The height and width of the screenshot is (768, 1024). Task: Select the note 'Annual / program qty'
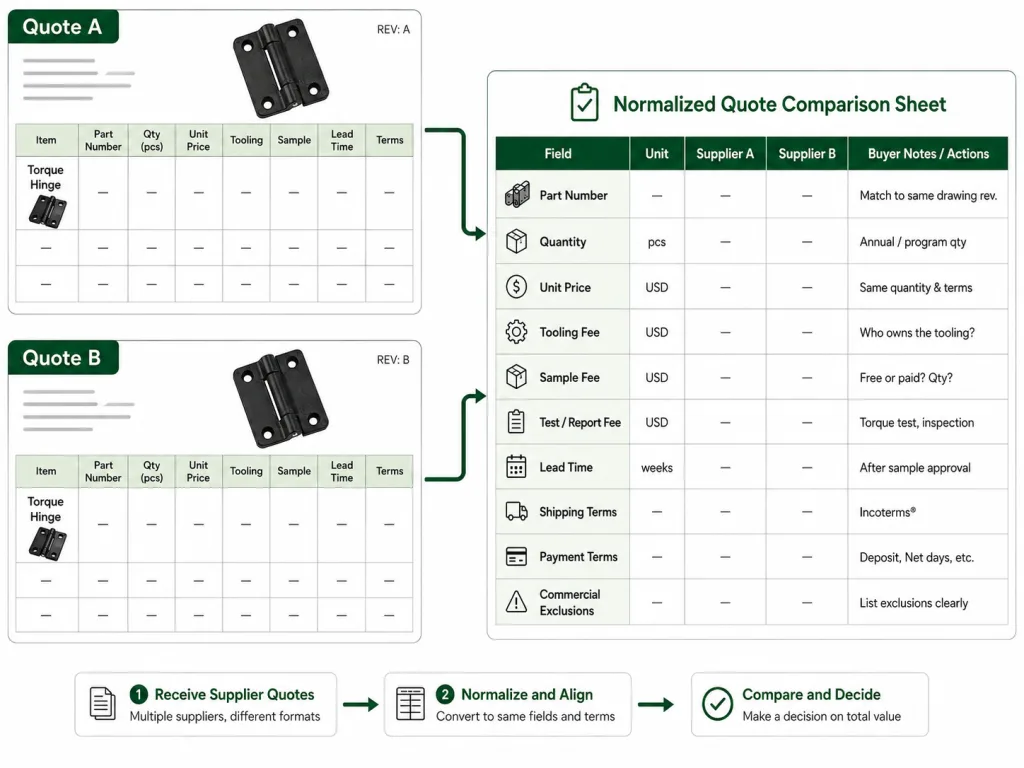point(912,242)
